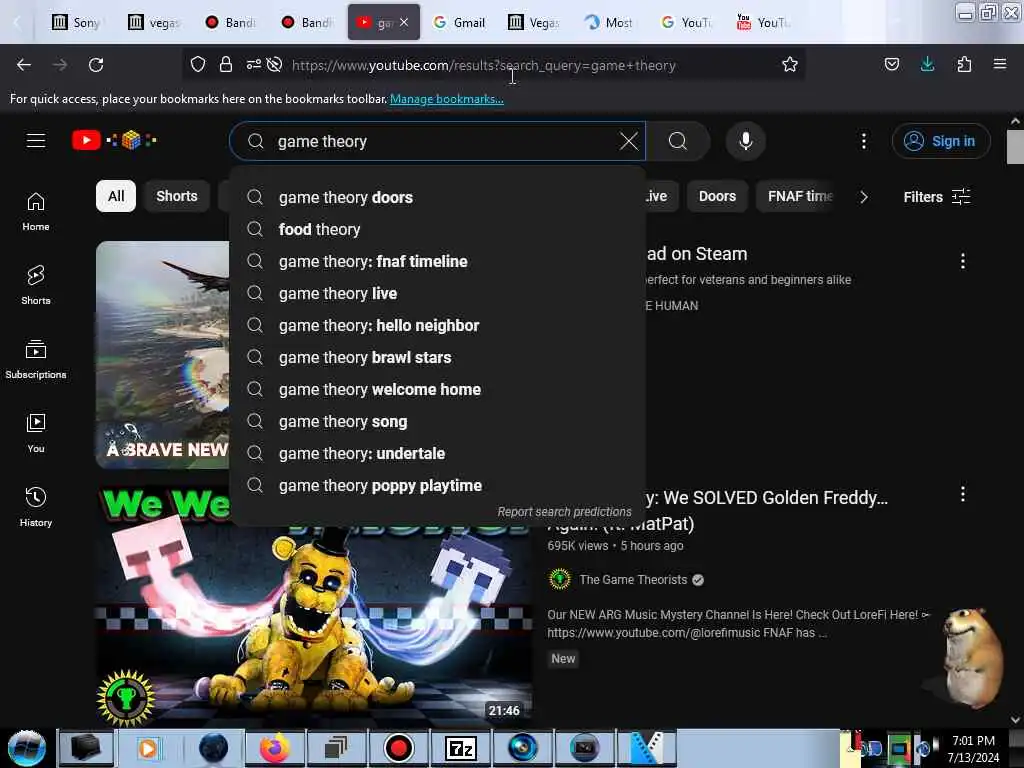The height and width of the screenshot is (768, 1024).
Task: Click the Game Theorists channel avatar
Action: [560, 579]
